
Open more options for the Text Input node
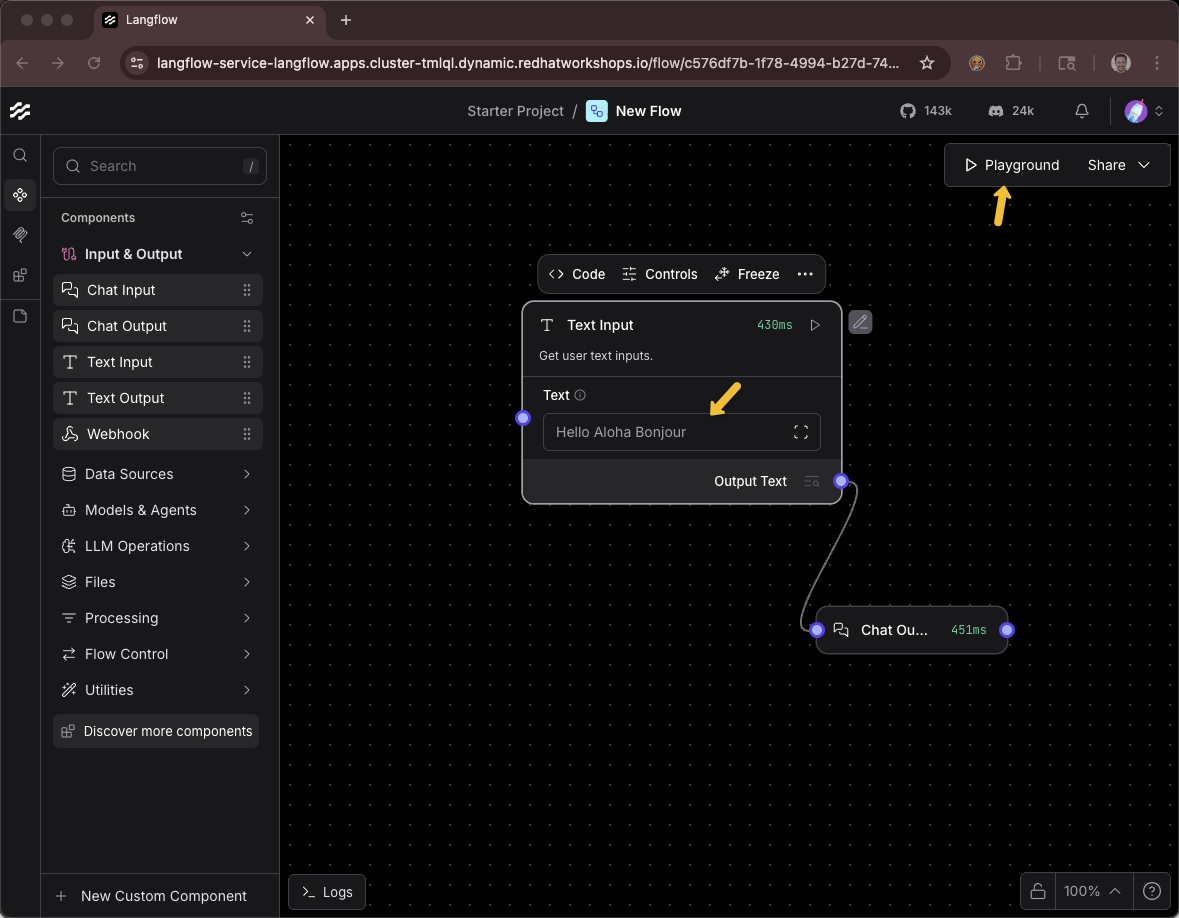tap(807, 273)
